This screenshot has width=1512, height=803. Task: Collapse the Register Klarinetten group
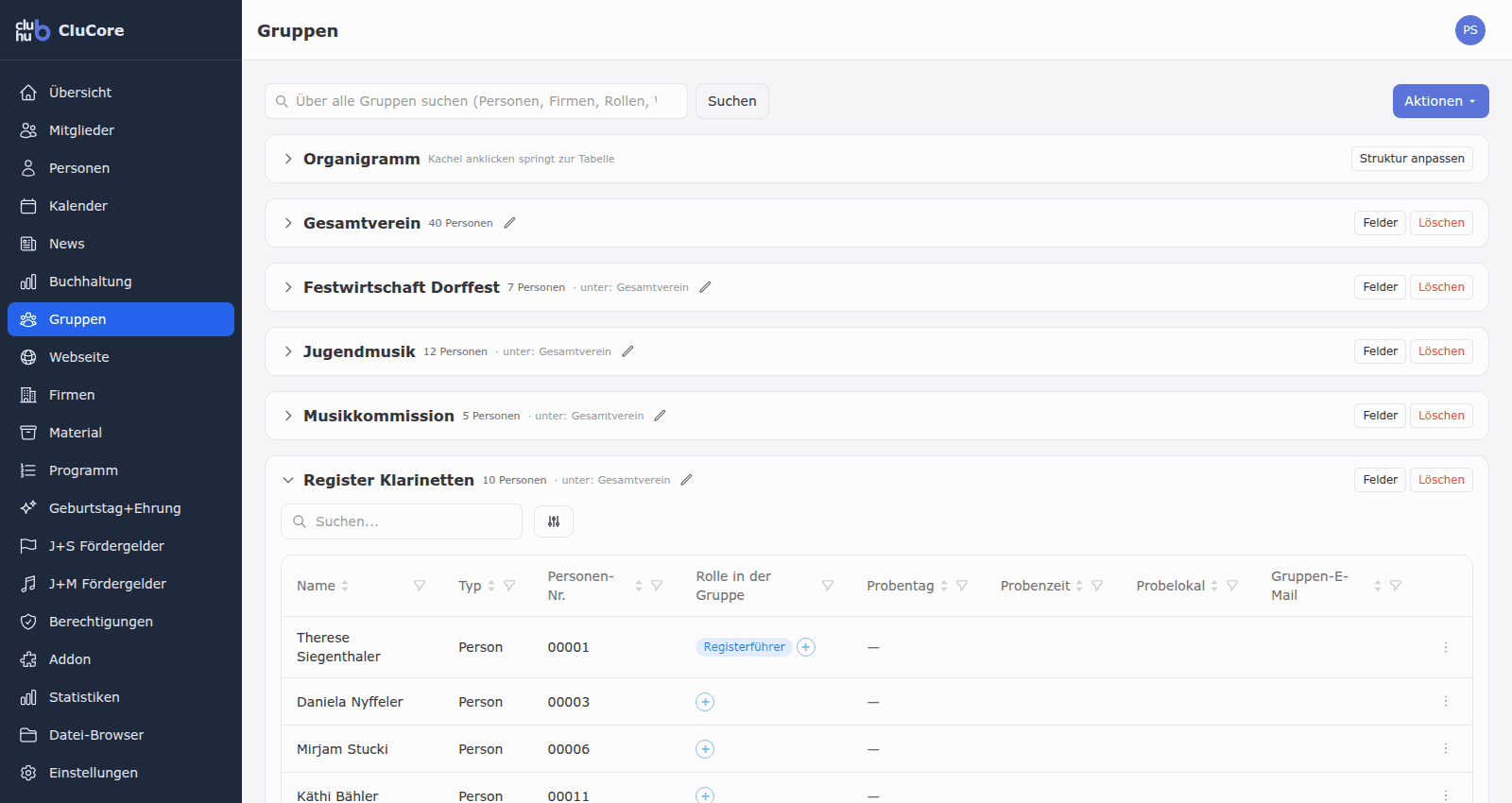point(288,480)
